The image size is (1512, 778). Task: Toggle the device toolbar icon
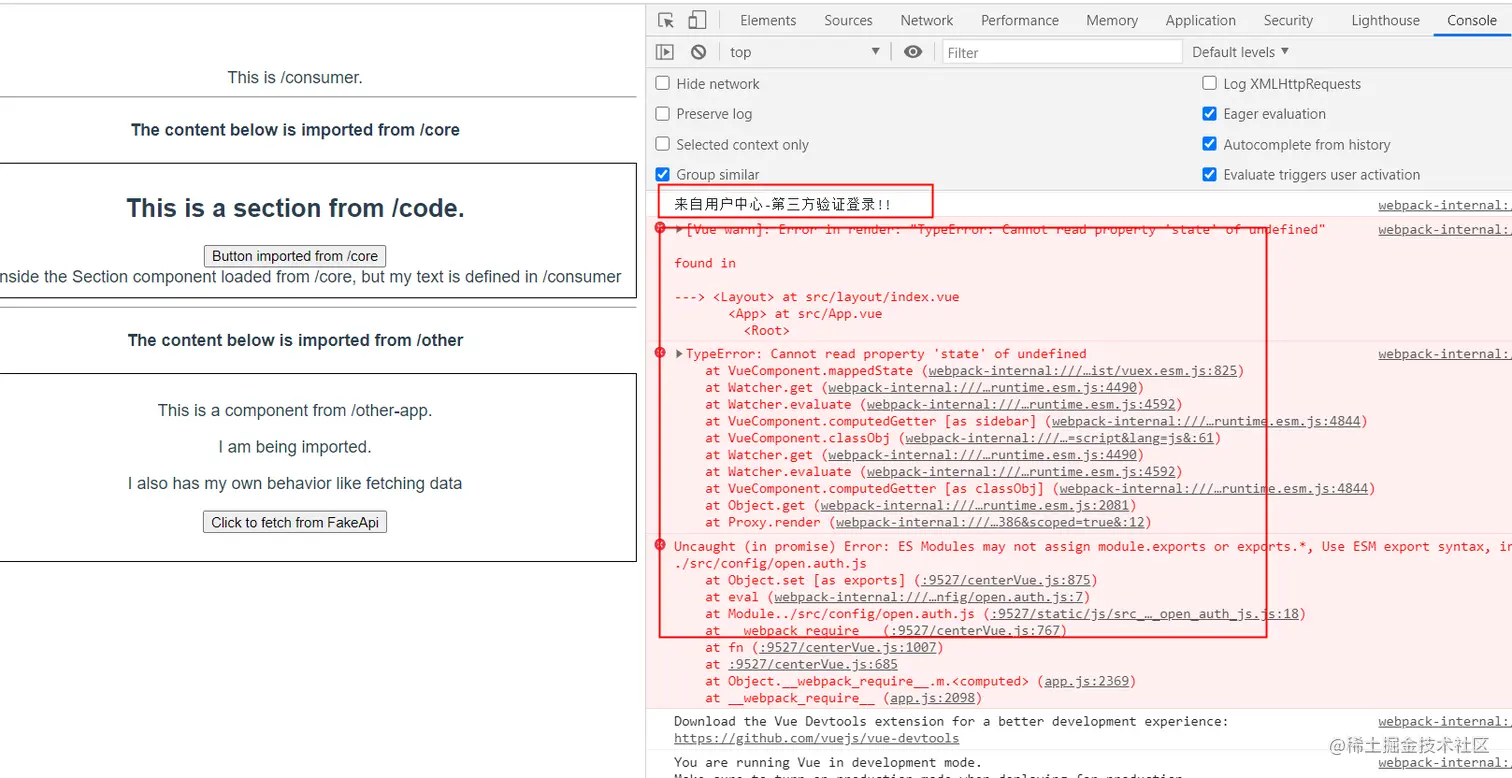pos(697,20)
